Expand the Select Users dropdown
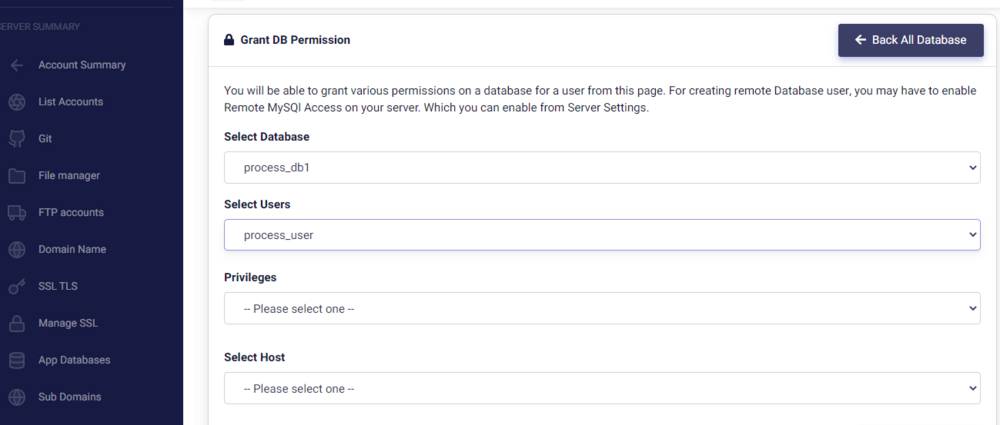 pos(602,235)
